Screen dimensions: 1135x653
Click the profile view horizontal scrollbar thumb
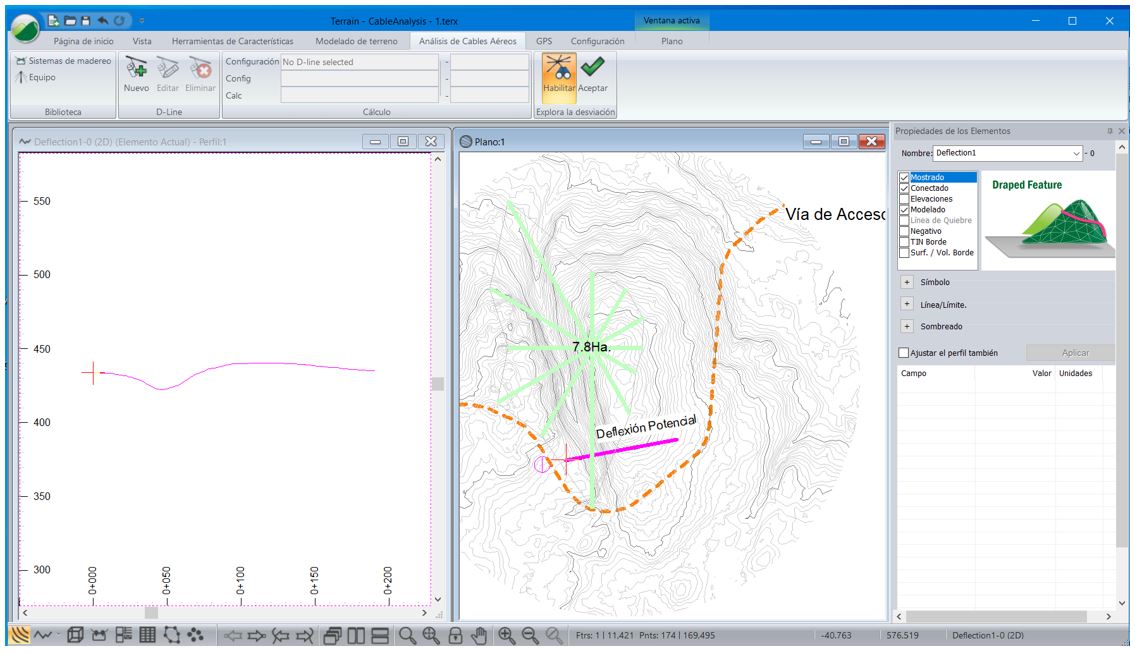pos(151,612)
